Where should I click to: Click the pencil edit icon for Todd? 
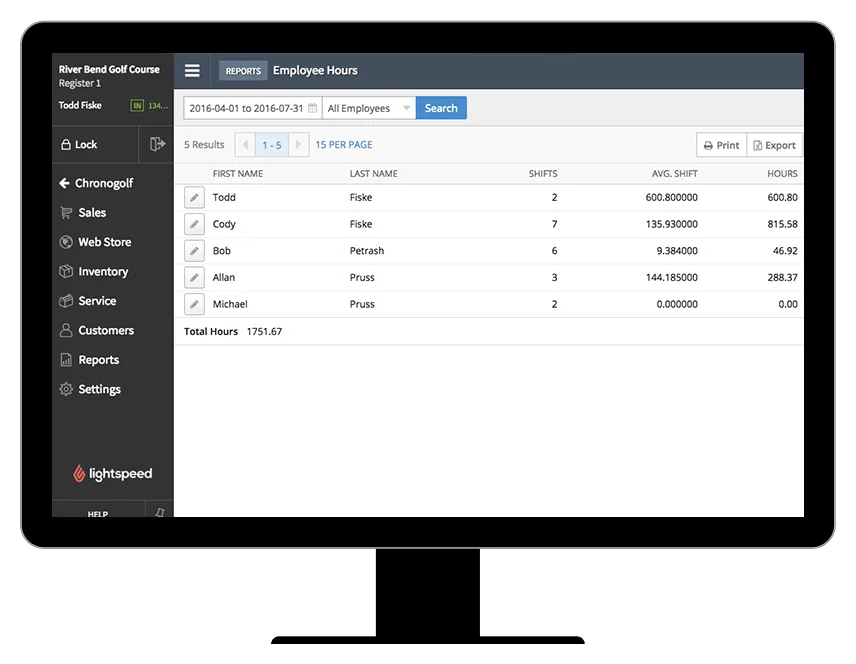194,198
